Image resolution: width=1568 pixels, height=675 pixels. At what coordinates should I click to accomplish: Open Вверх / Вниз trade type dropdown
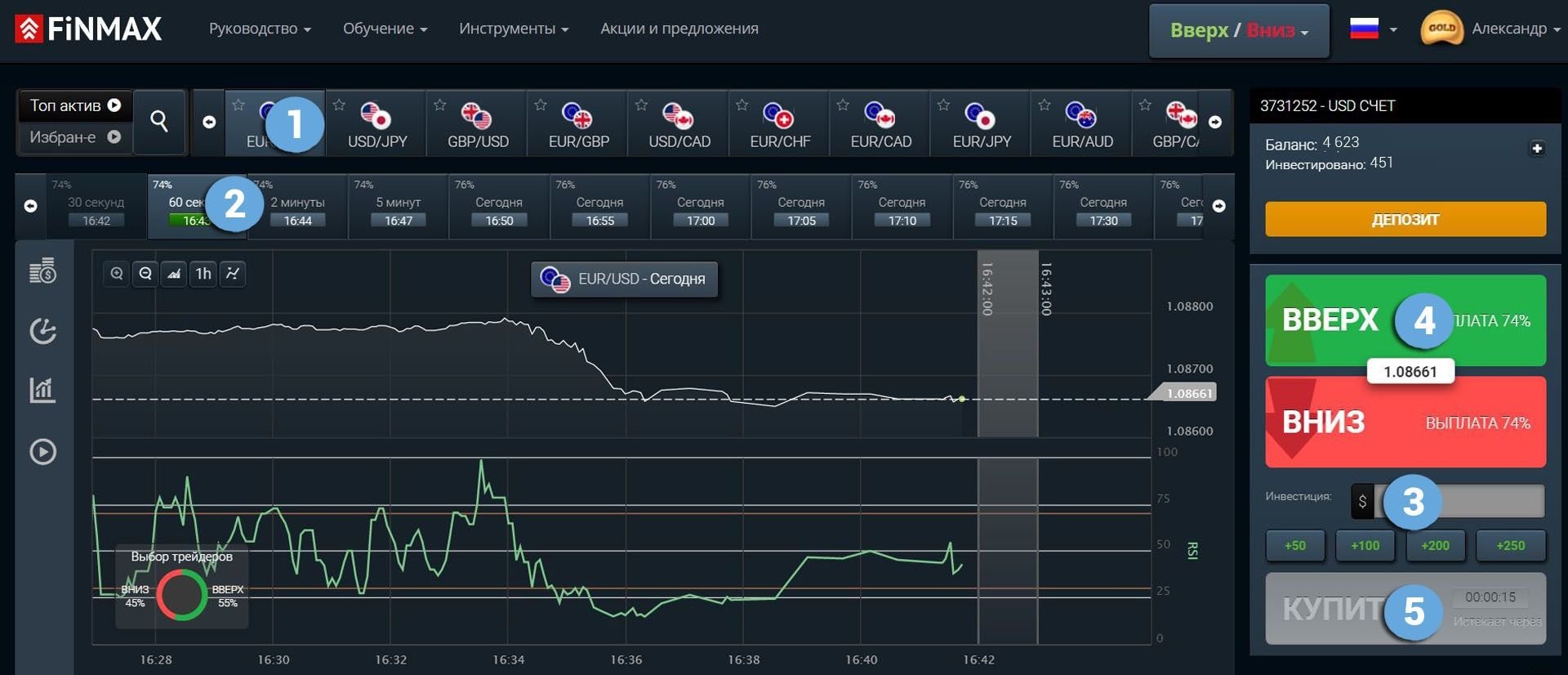pyautogui.click(x=1239, y=30)
